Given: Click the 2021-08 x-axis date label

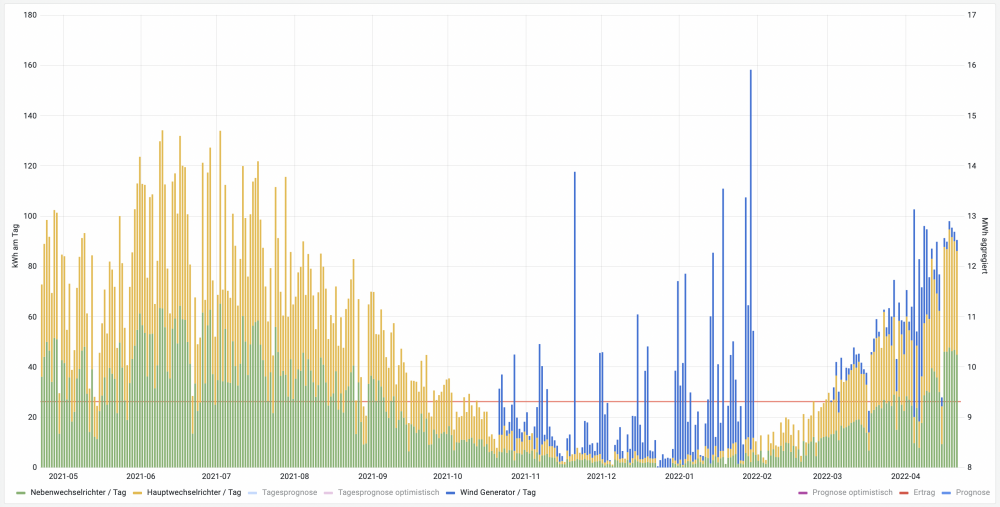Looking at the screenshot, I should point(295,477).
